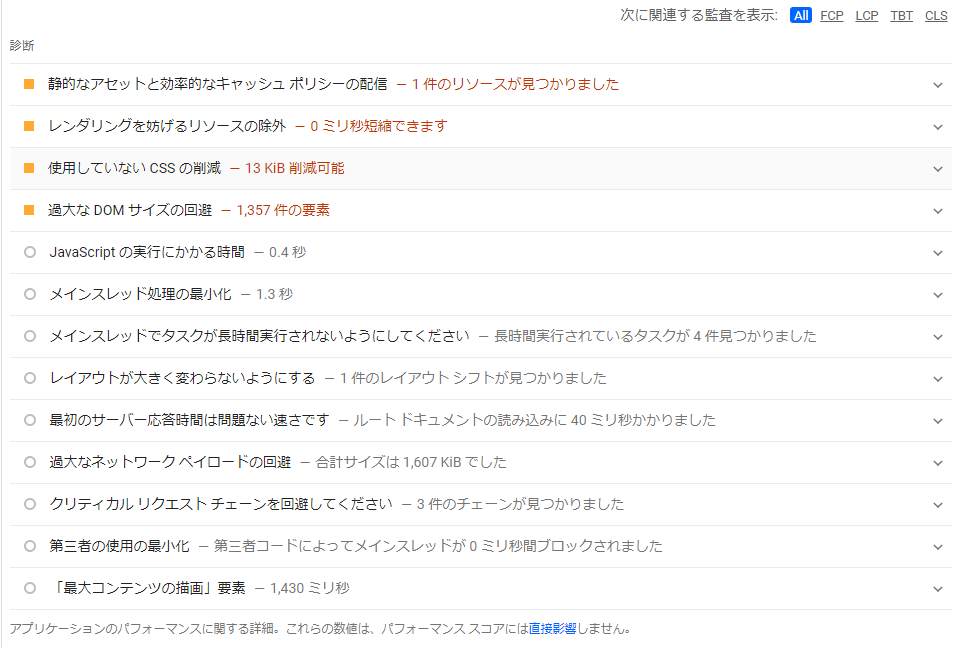Click orange square icon beside 過大な DOM サイズ

29,210
